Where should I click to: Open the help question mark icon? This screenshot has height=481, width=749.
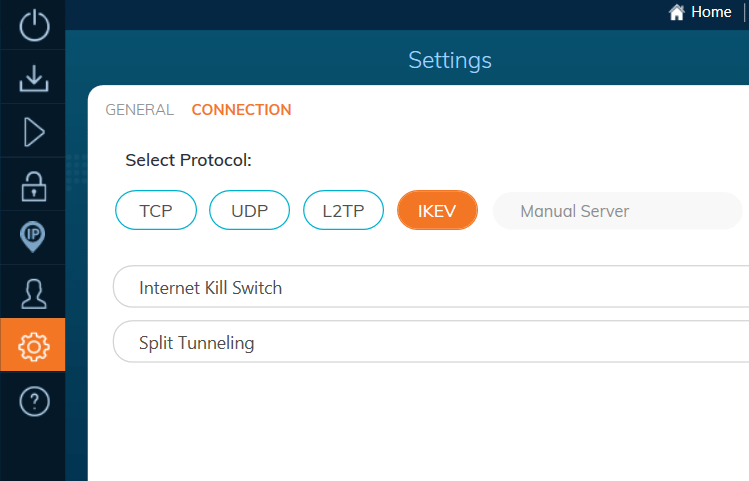pos(34,402)
